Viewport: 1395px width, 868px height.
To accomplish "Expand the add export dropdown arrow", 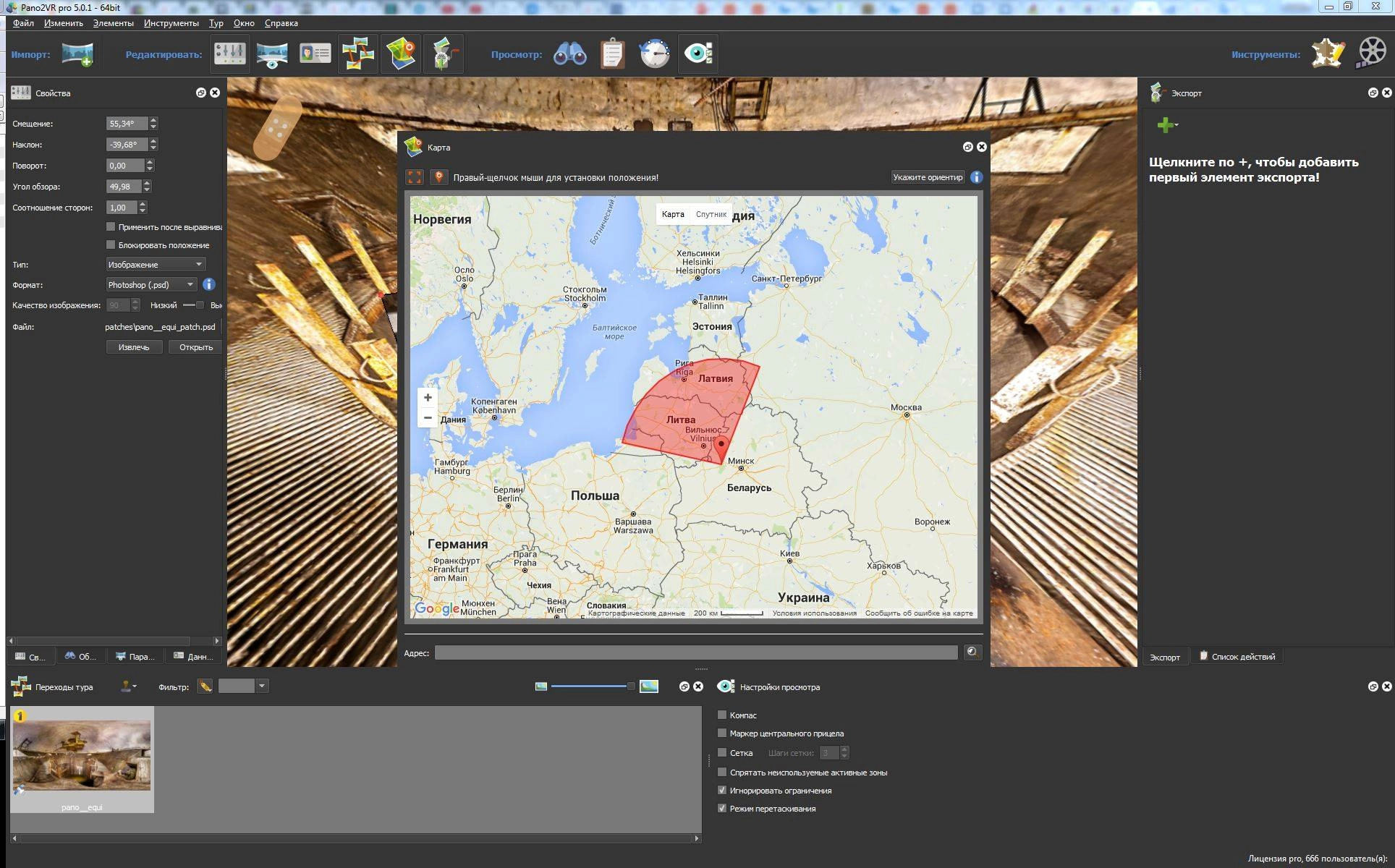I will (1176, 125).
